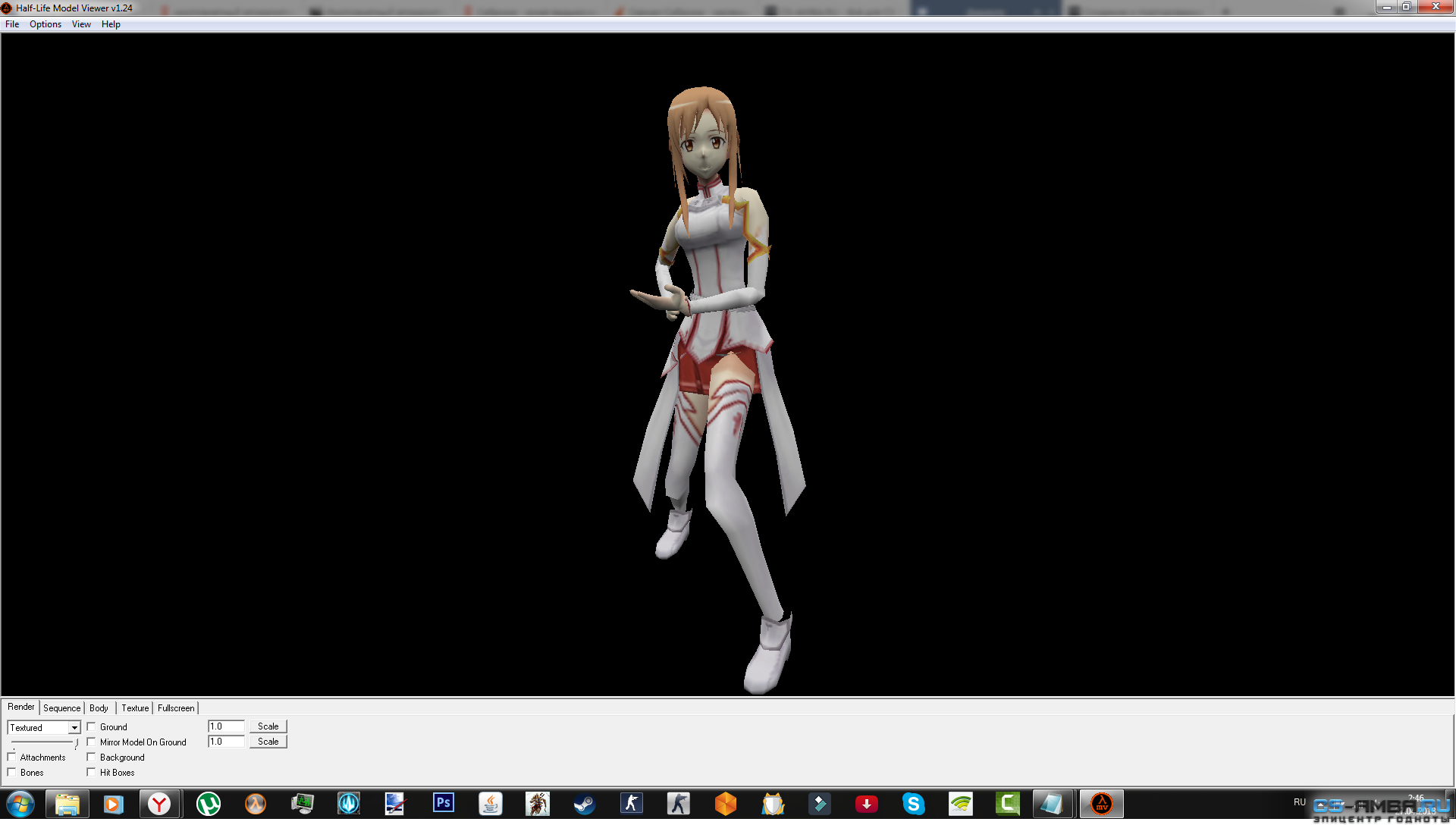Open the orange cube taskbar app
Image resolution: width=1456 pixels, height=825 pixels.
coord(725,804)
